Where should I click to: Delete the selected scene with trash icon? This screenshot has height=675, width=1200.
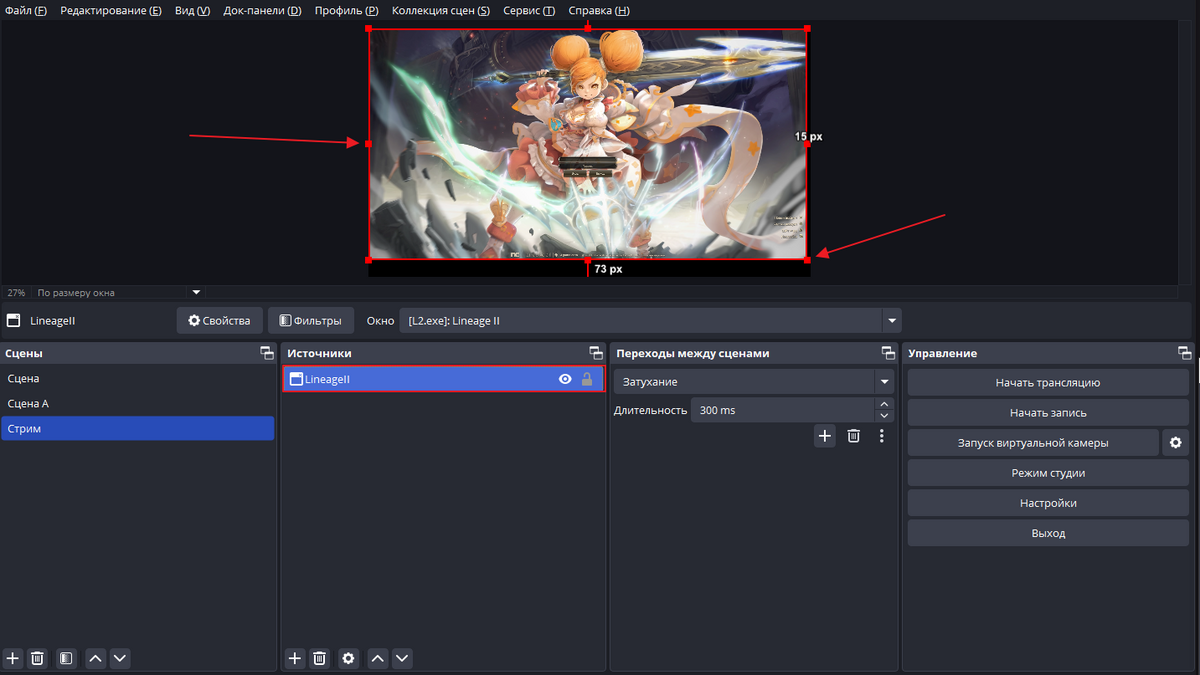pos(37,658)
